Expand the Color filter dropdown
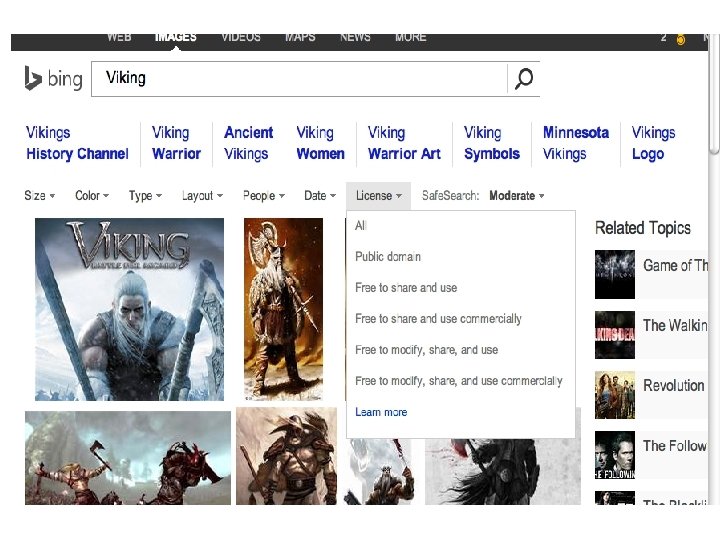Viewport: 720px width, 540px height. click(x=92, y=196)
